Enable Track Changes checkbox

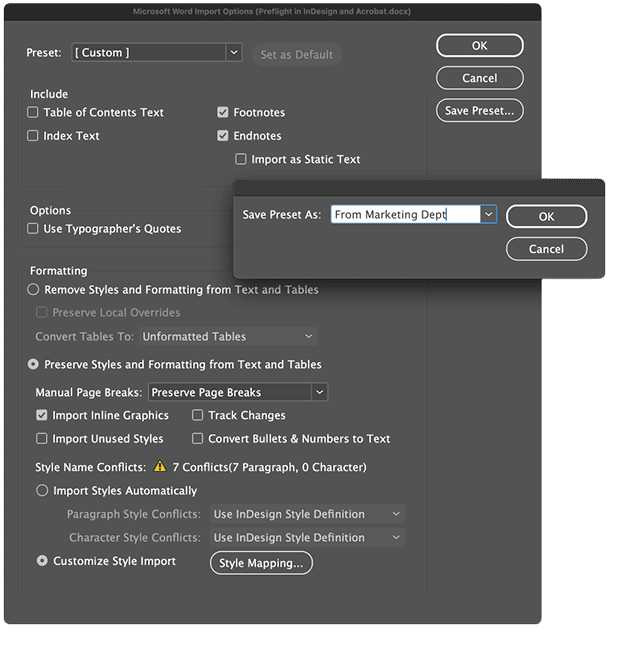(198, 415)
